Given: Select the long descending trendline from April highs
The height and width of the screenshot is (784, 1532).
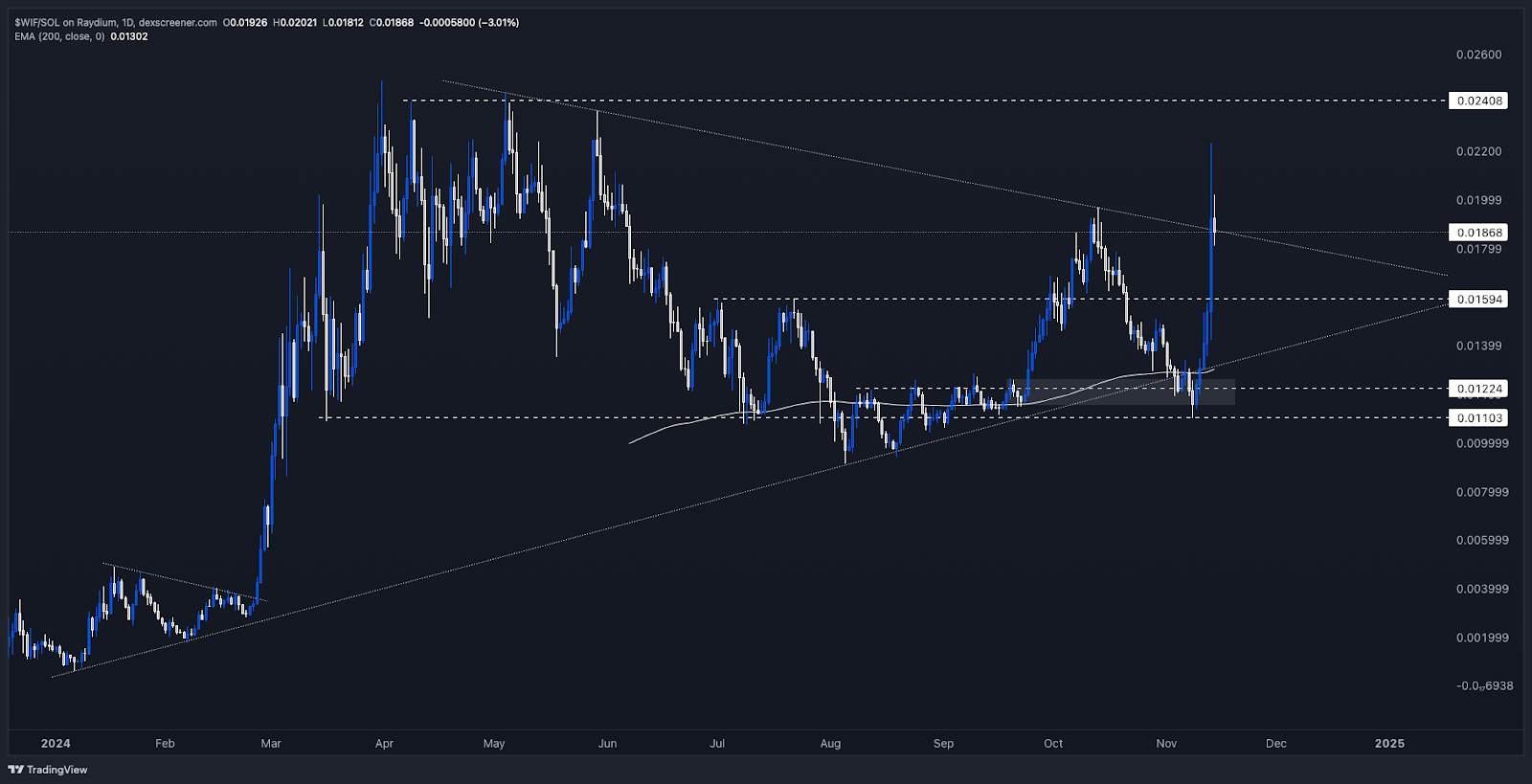Looking at the screenshot, I should pyautogui.click(x=943, y=177).
